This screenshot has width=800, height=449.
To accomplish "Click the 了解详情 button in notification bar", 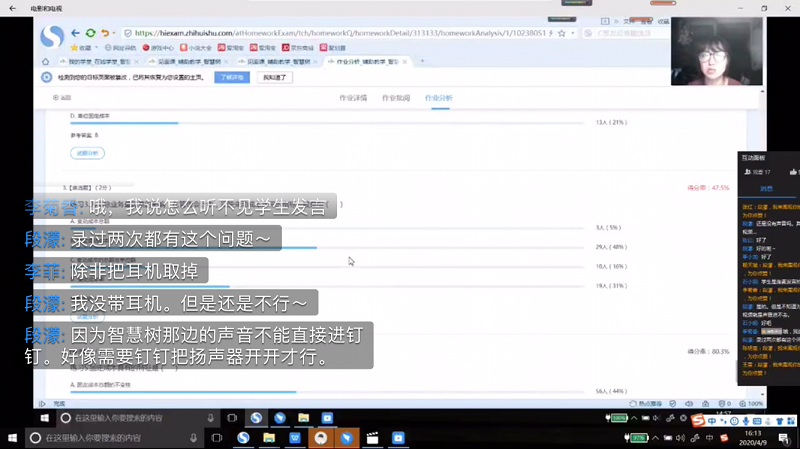I will click(x=232, y=77).
